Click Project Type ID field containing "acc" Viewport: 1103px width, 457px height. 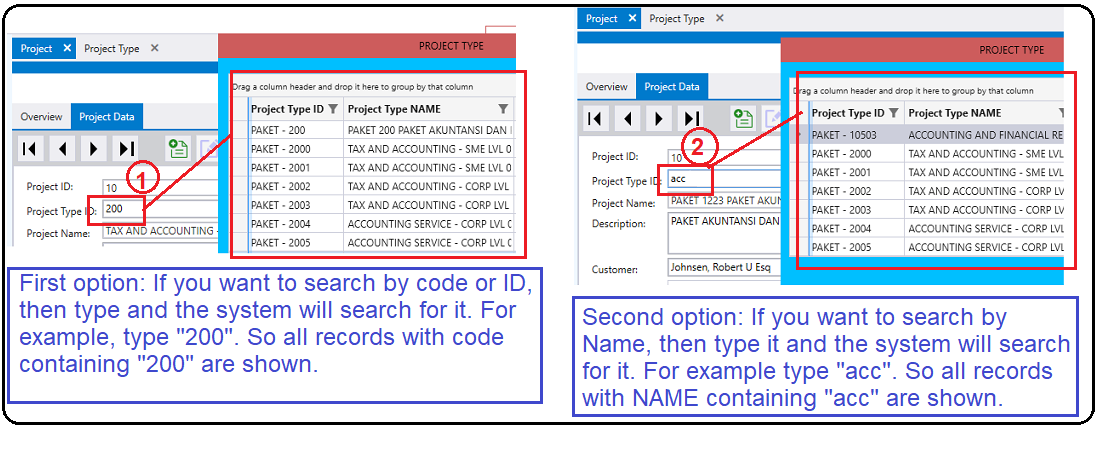(x=686, y=180)
